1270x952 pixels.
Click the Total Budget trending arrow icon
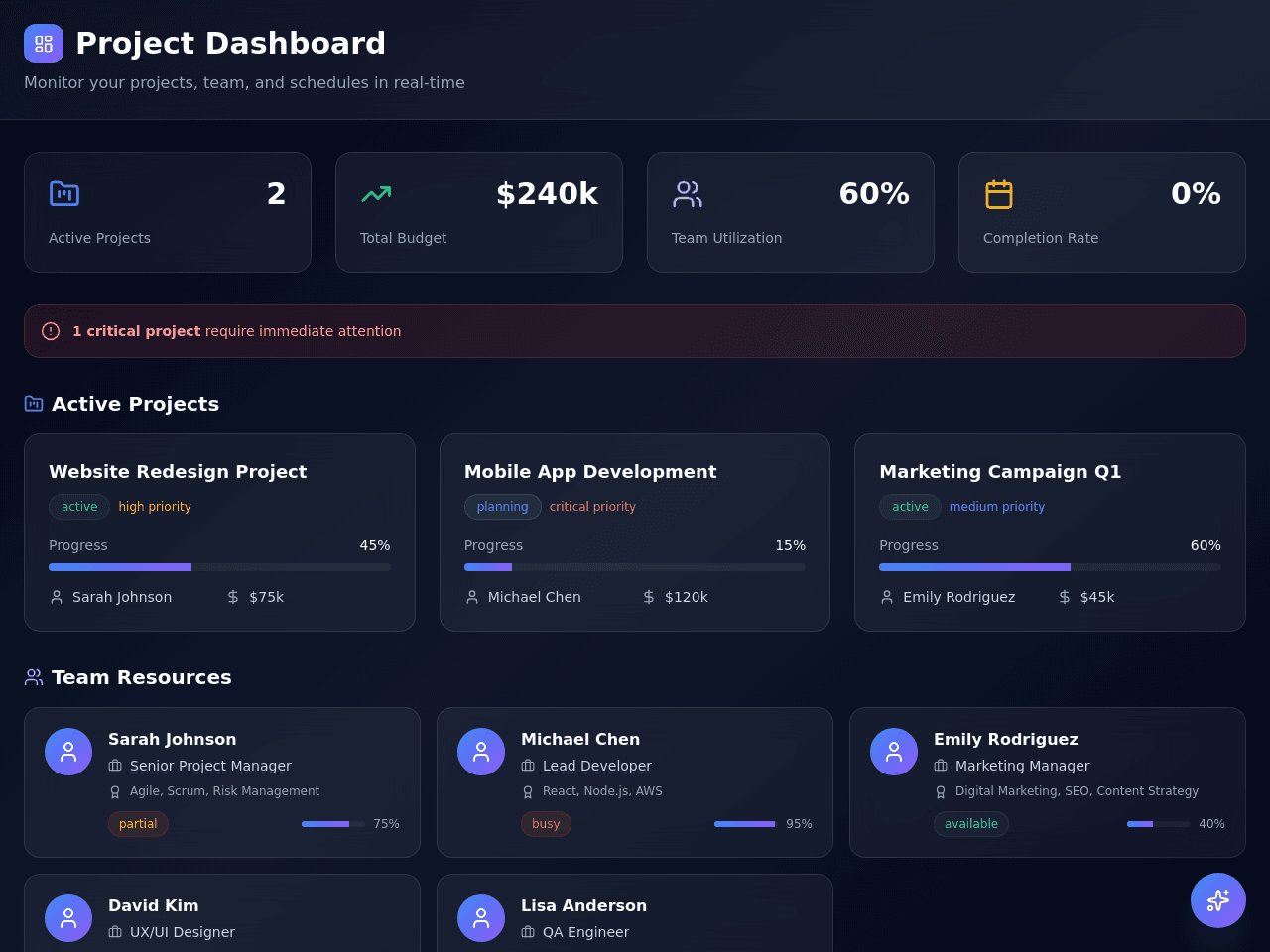point(376,193)
